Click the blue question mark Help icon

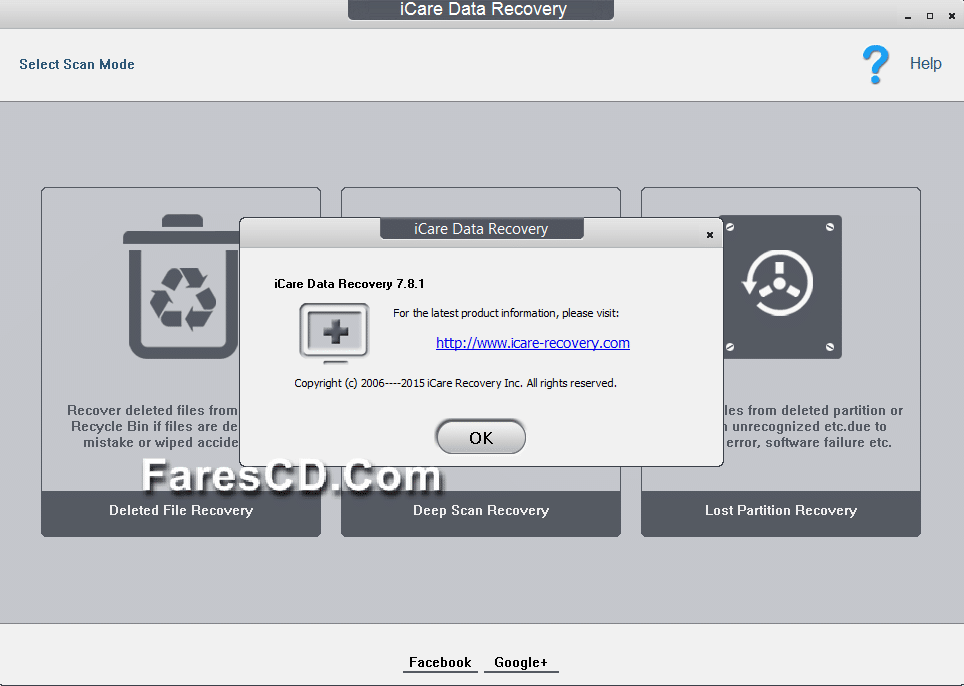(875, 65)
